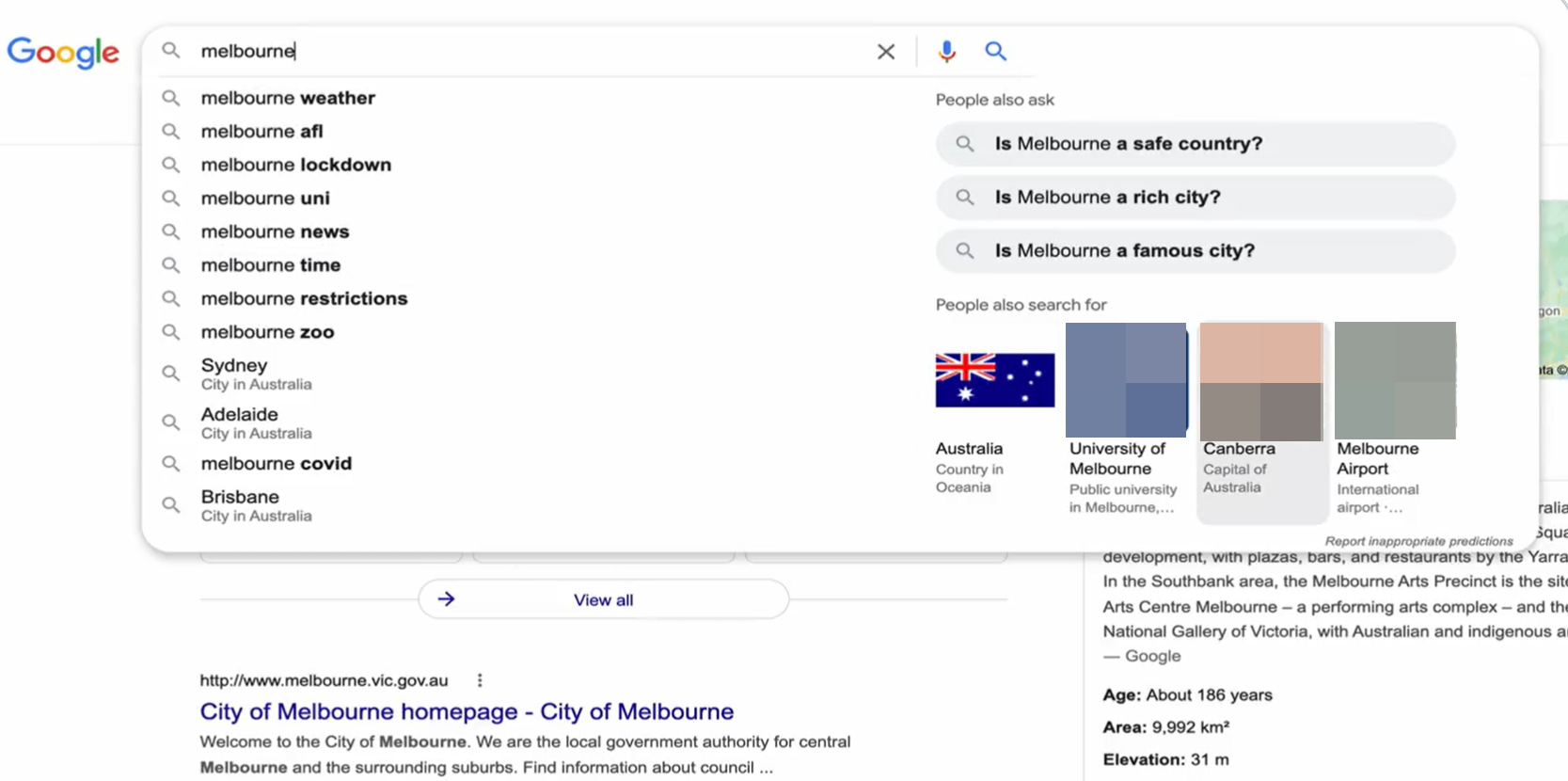Click magnifier icon in 'safe country' question

965,144
